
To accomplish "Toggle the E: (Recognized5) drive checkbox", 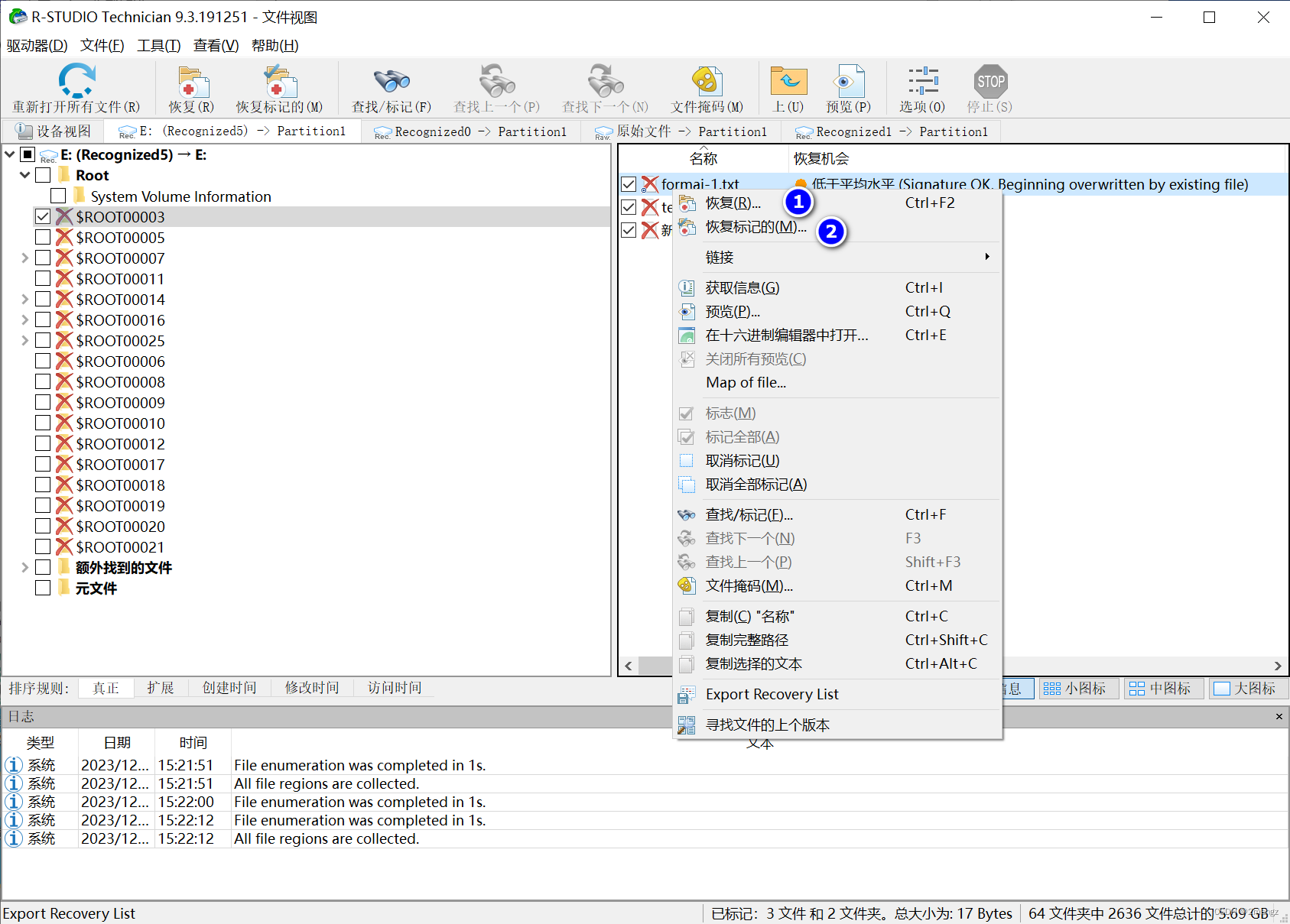I will coord(28,155).
